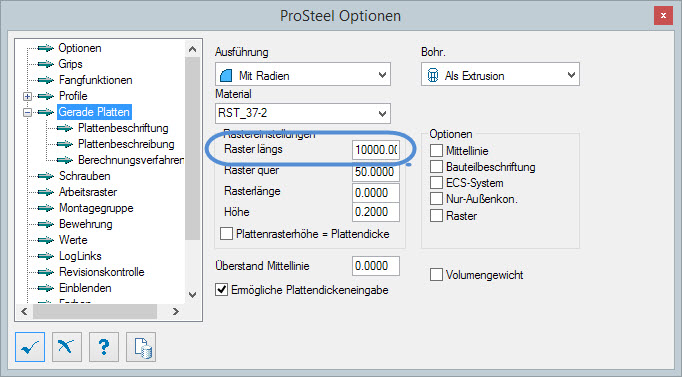Select Grips in the tree

click(x=70, y=64)
